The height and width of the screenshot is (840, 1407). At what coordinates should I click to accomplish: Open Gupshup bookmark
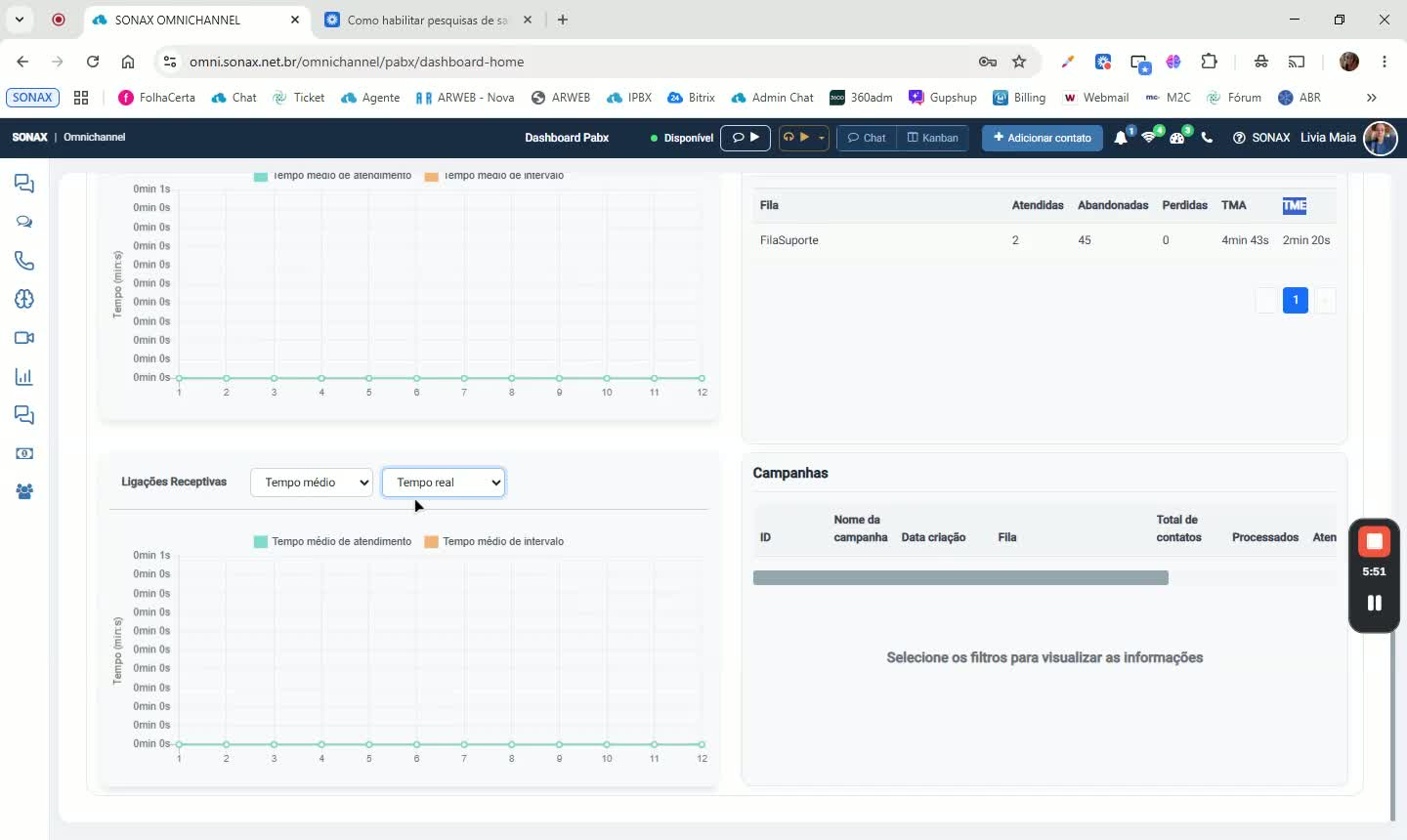coord(943,98)
